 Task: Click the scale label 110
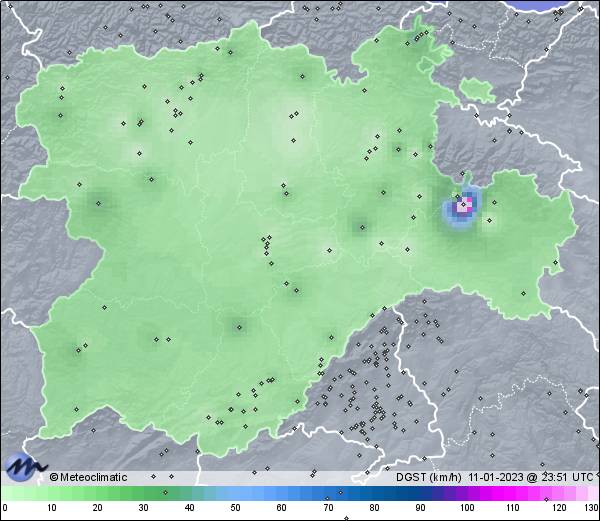[513, 508]
